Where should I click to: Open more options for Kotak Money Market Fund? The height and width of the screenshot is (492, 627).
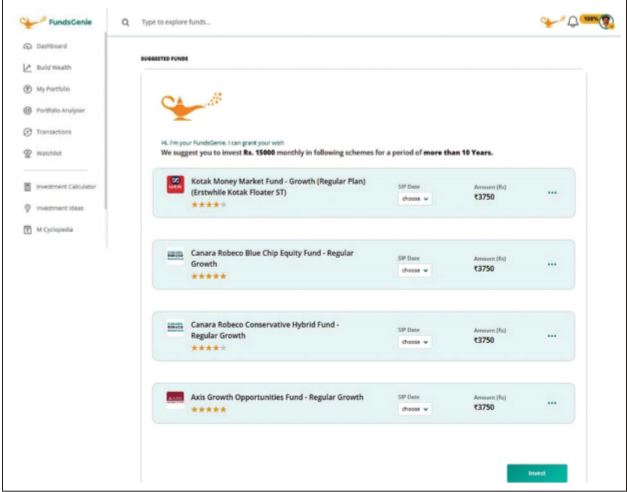pyautogui.click(x=552, y=193)
